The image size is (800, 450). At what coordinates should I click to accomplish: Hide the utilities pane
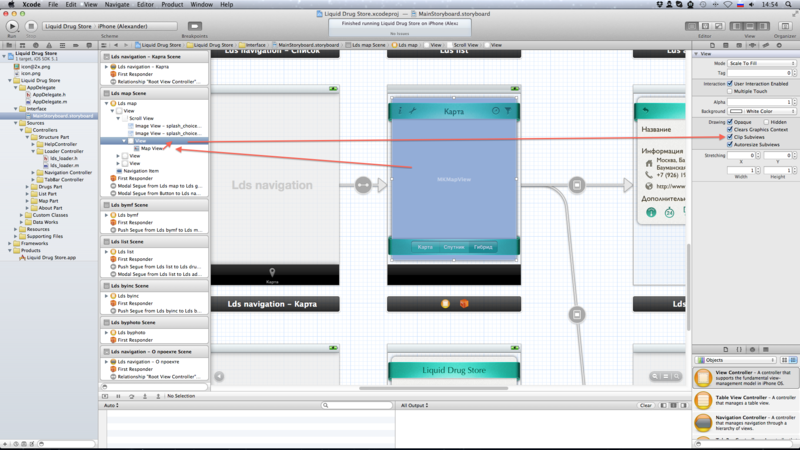pos(763,26)
